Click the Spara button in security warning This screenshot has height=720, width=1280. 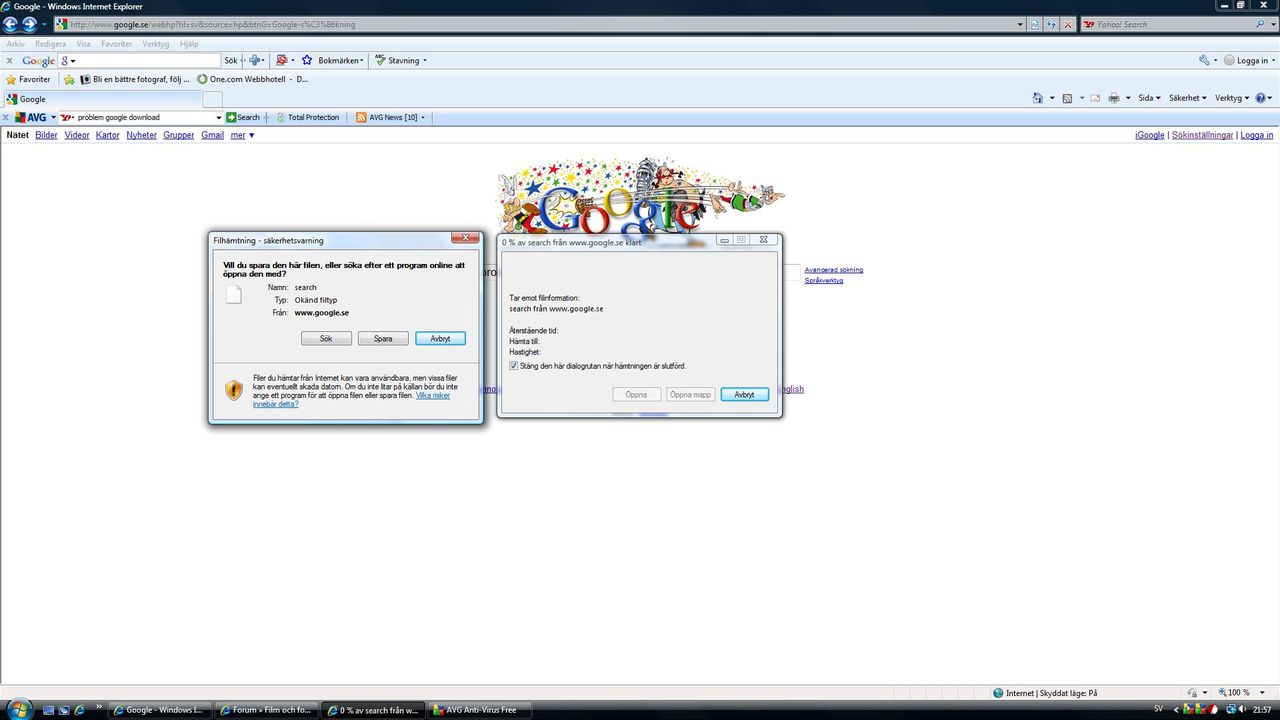(383, 339)
